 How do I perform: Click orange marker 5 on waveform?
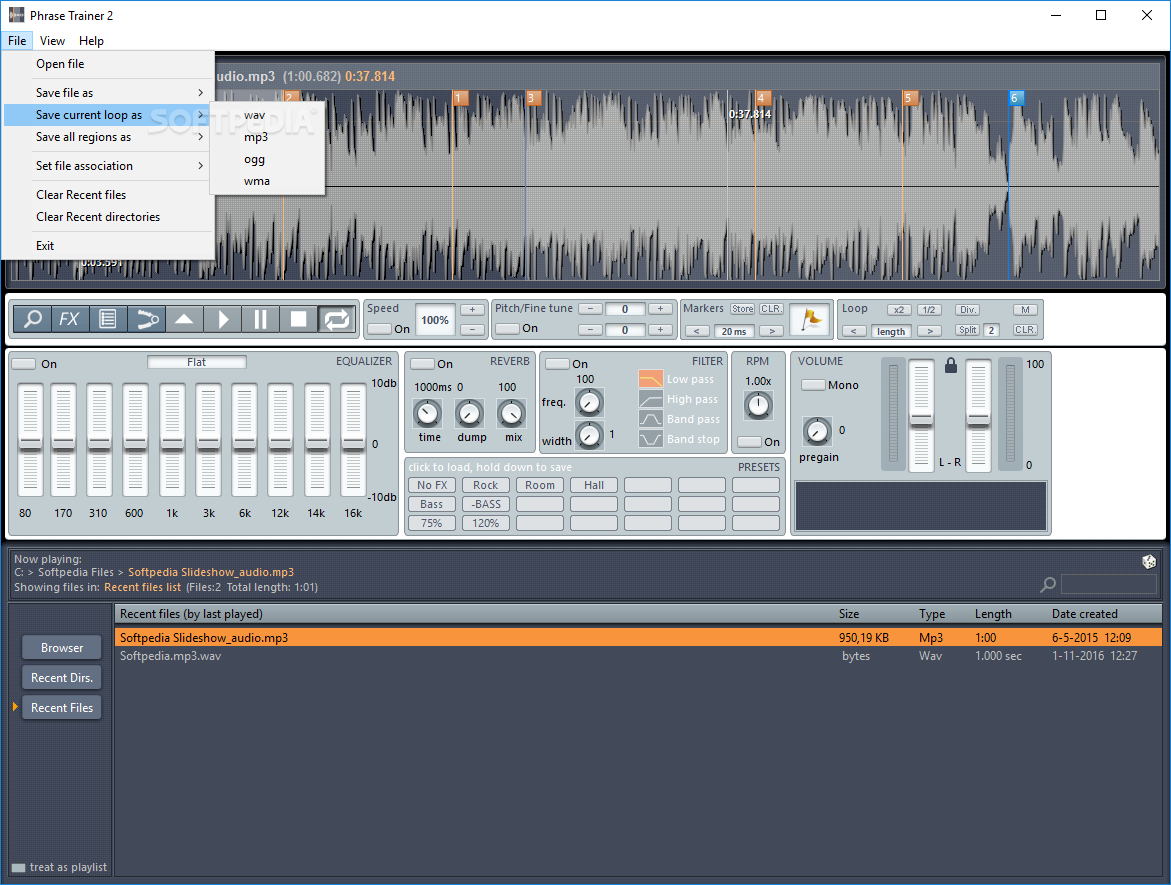[909, 98]
